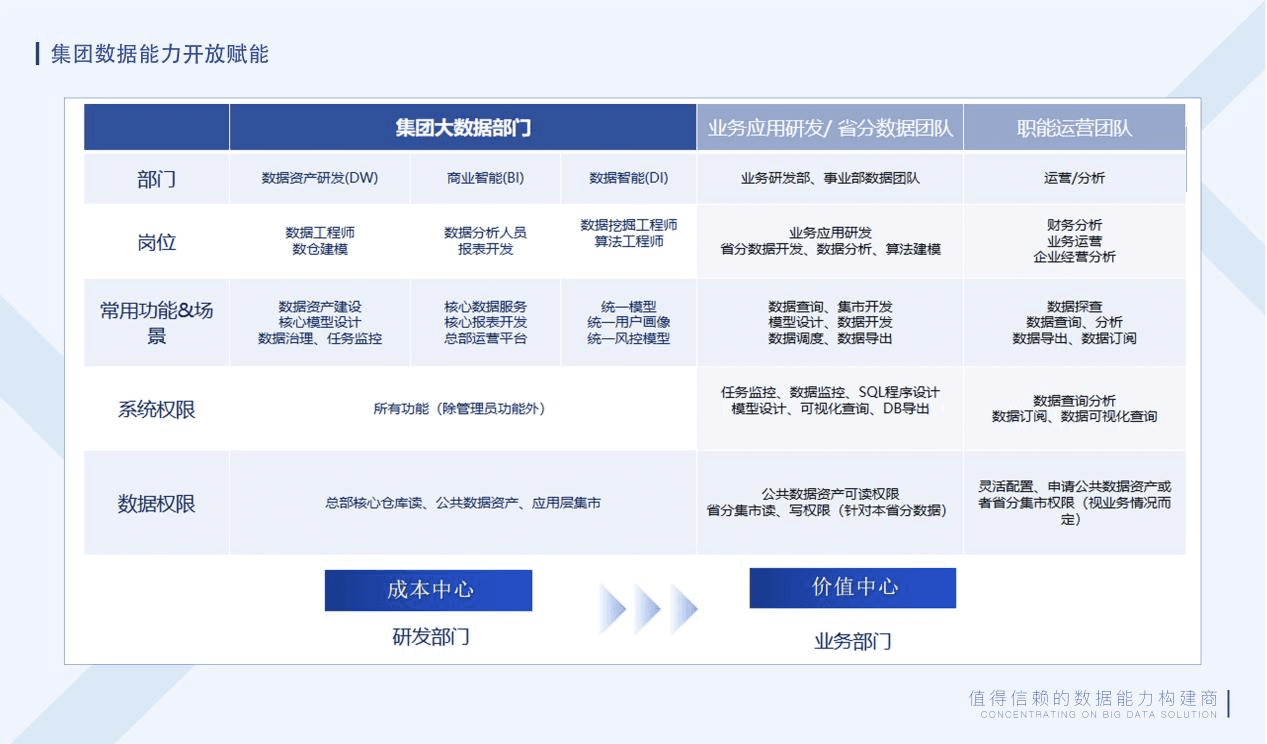Click the 岗位 row label
The height and width of the screenshot is (744, 1267).
point(157,242)
